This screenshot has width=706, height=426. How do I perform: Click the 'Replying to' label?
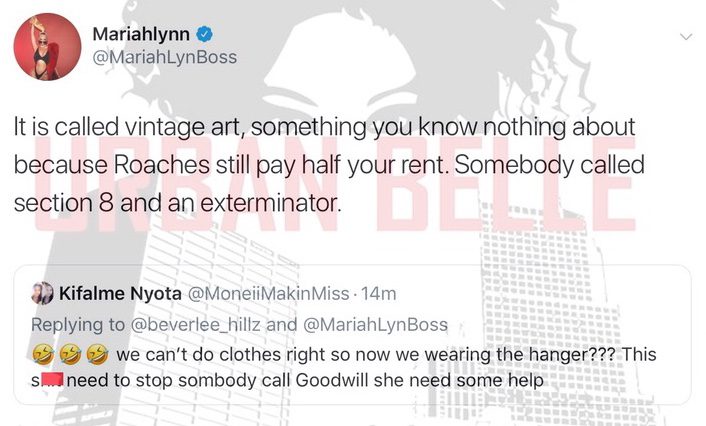pyautogui.click(x=78, y=325)
